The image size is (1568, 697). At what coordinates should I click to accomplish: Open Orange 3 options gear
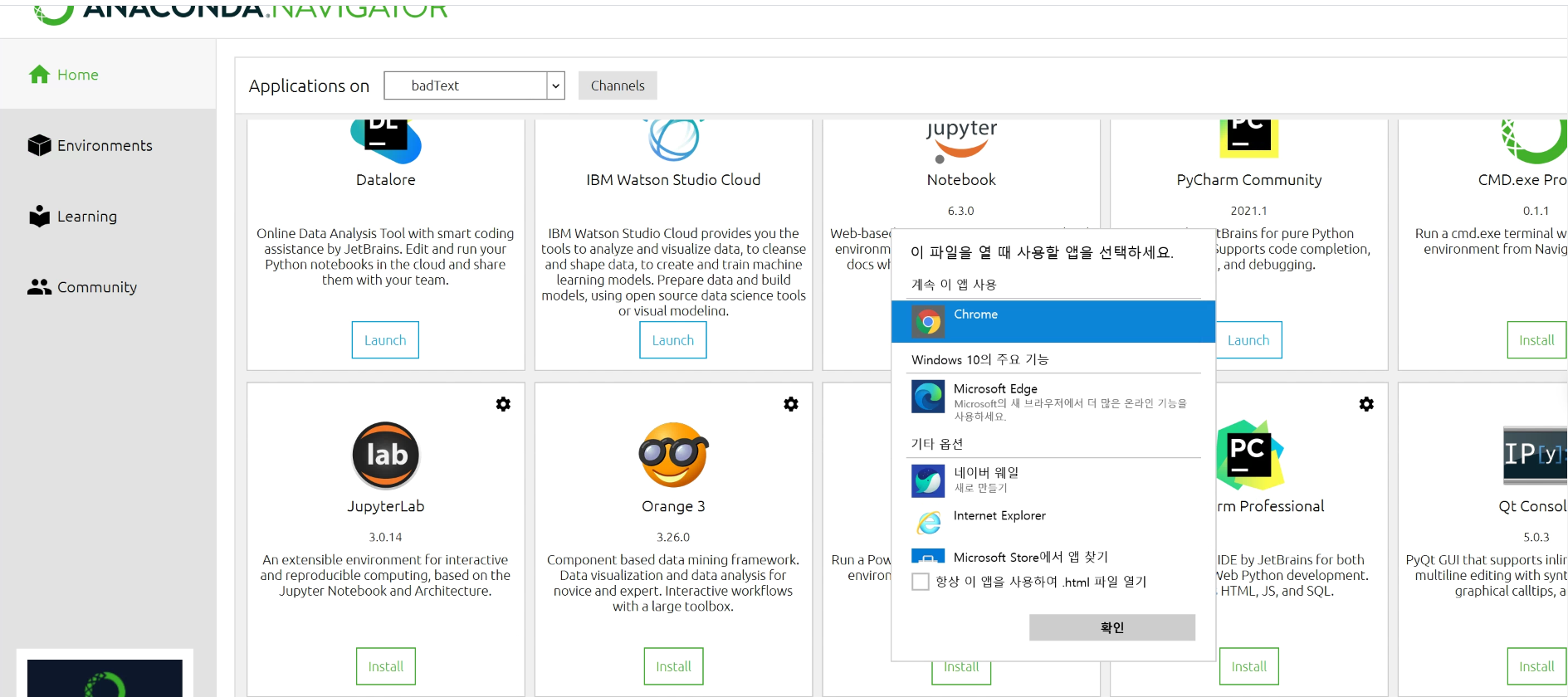click(x=791, y=404)
